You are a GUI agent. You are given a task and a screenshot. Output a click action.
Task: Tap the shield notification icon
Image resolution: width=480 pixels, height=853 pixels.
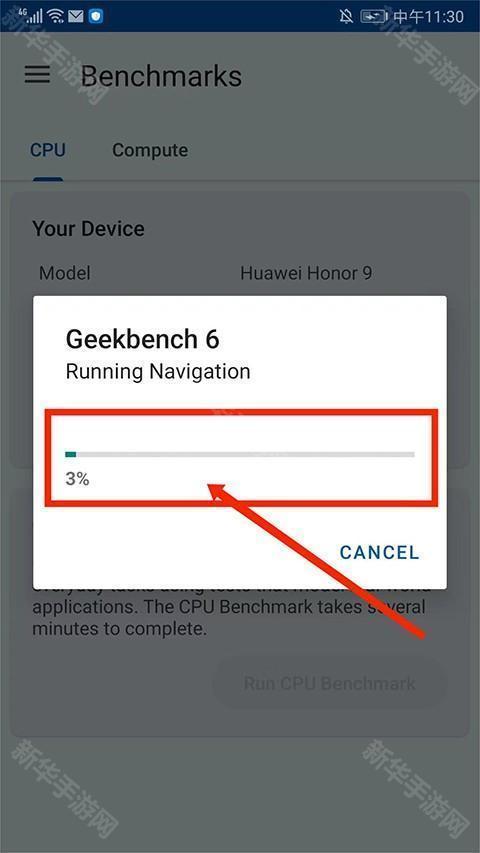[96, 16]
